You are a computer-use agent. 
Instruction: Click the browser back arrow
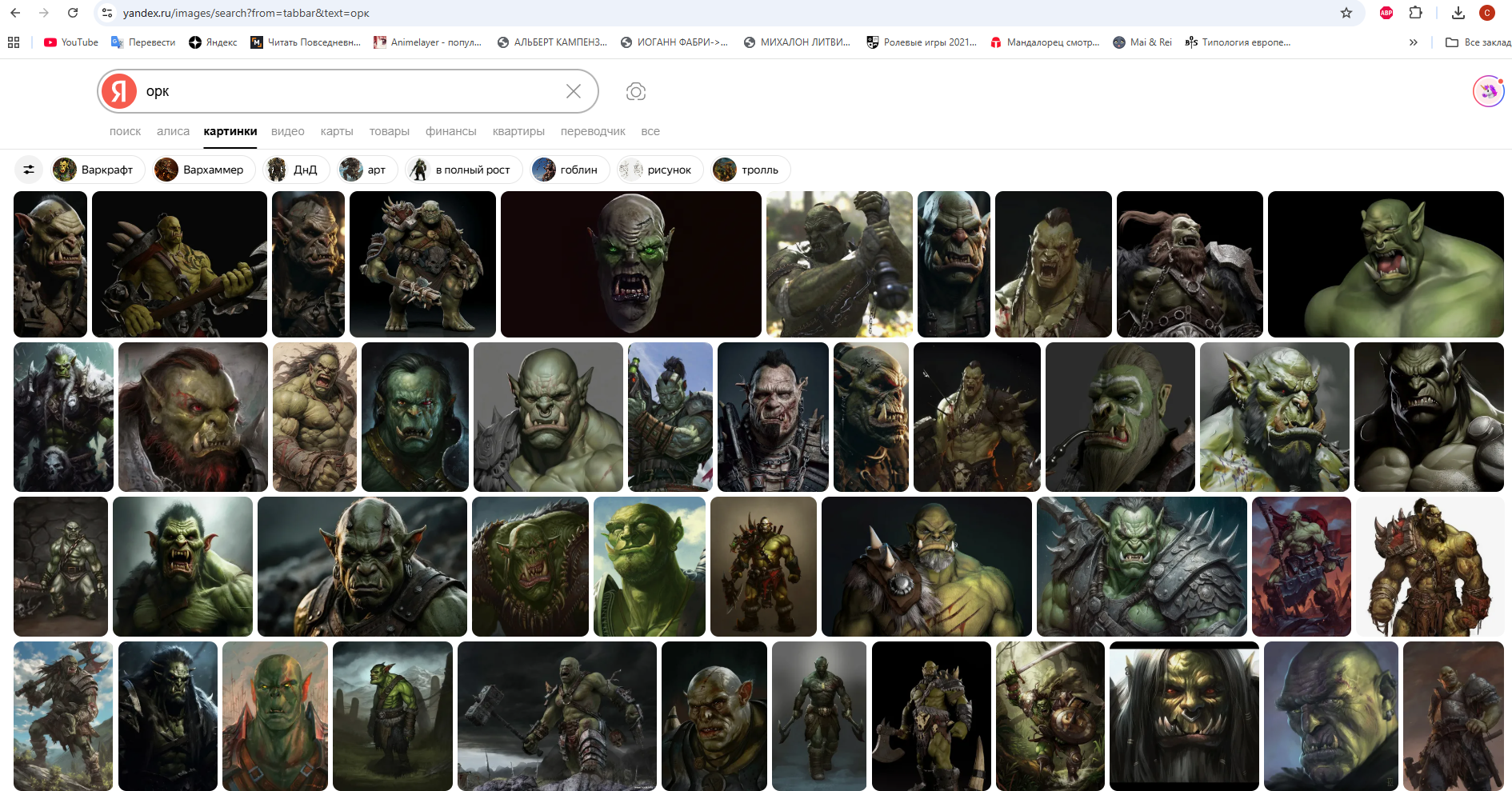(15, 13)
